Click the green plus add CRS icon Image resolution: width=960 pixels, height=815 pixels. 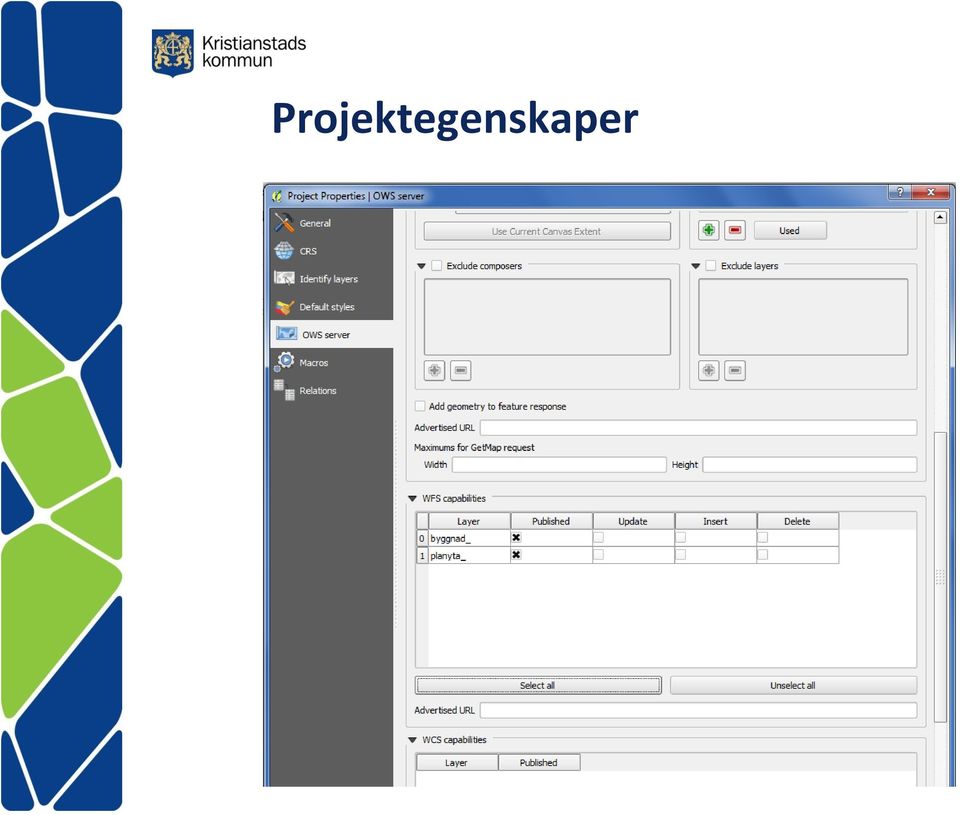(708, 230)
